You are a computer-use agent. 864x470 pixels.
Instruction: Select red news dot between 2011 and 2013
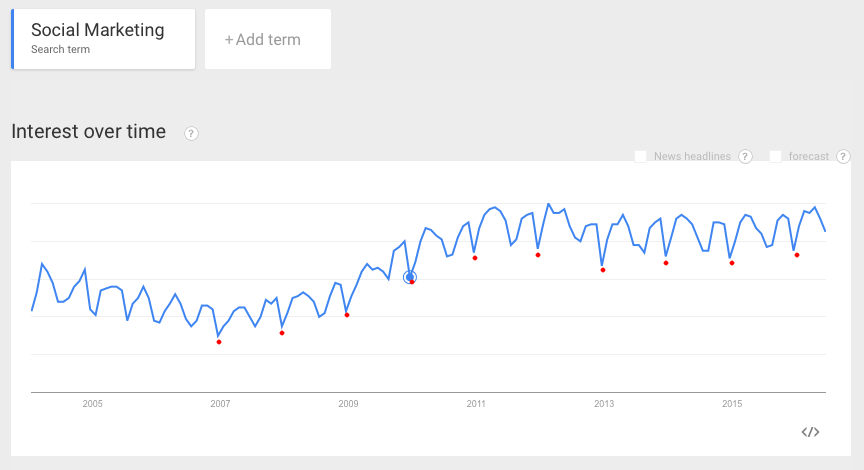pyautogui.click(x=538, y=255)
